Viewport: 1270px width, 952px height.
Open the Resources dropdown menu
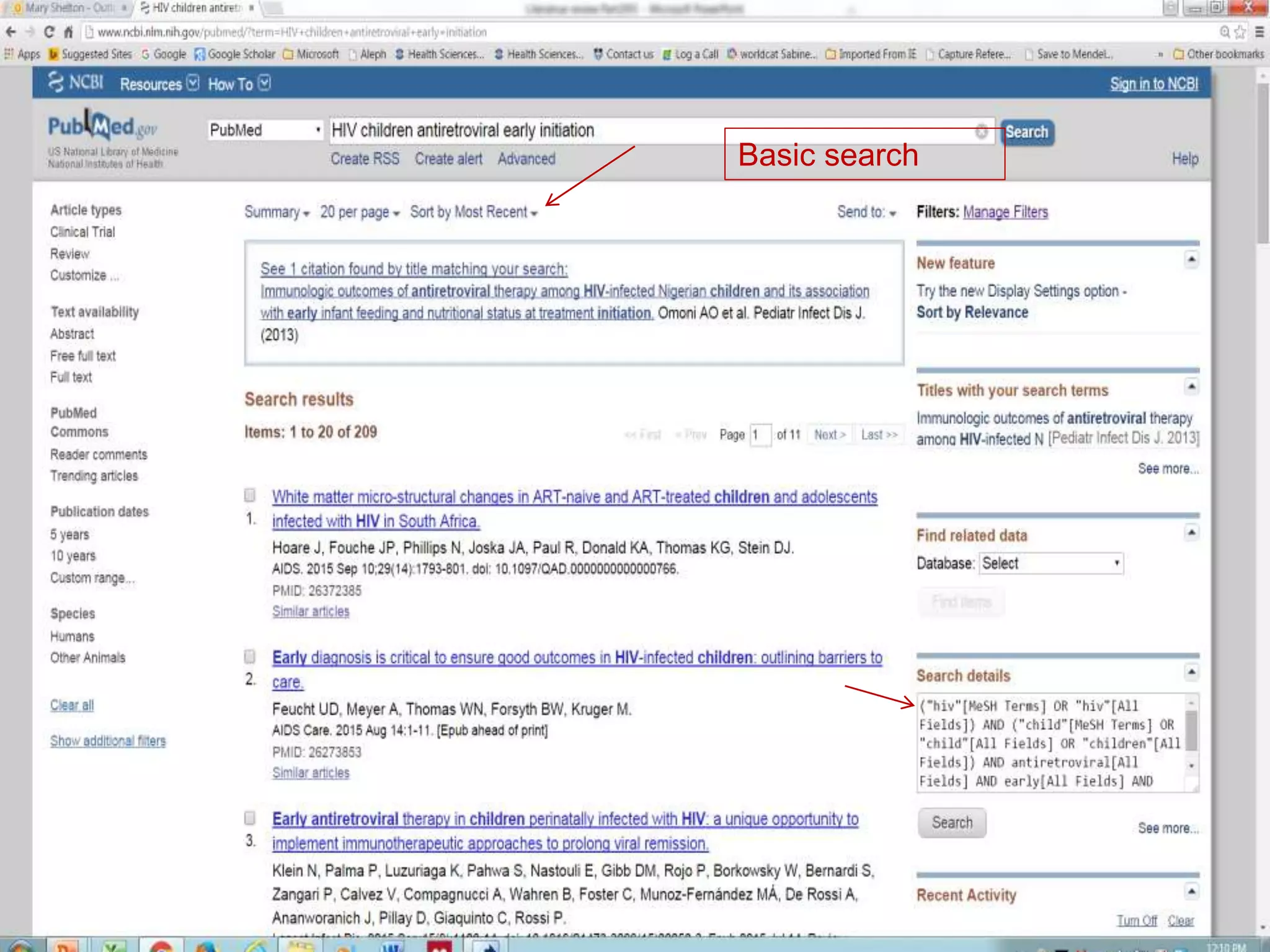click(x=159, y=84)
